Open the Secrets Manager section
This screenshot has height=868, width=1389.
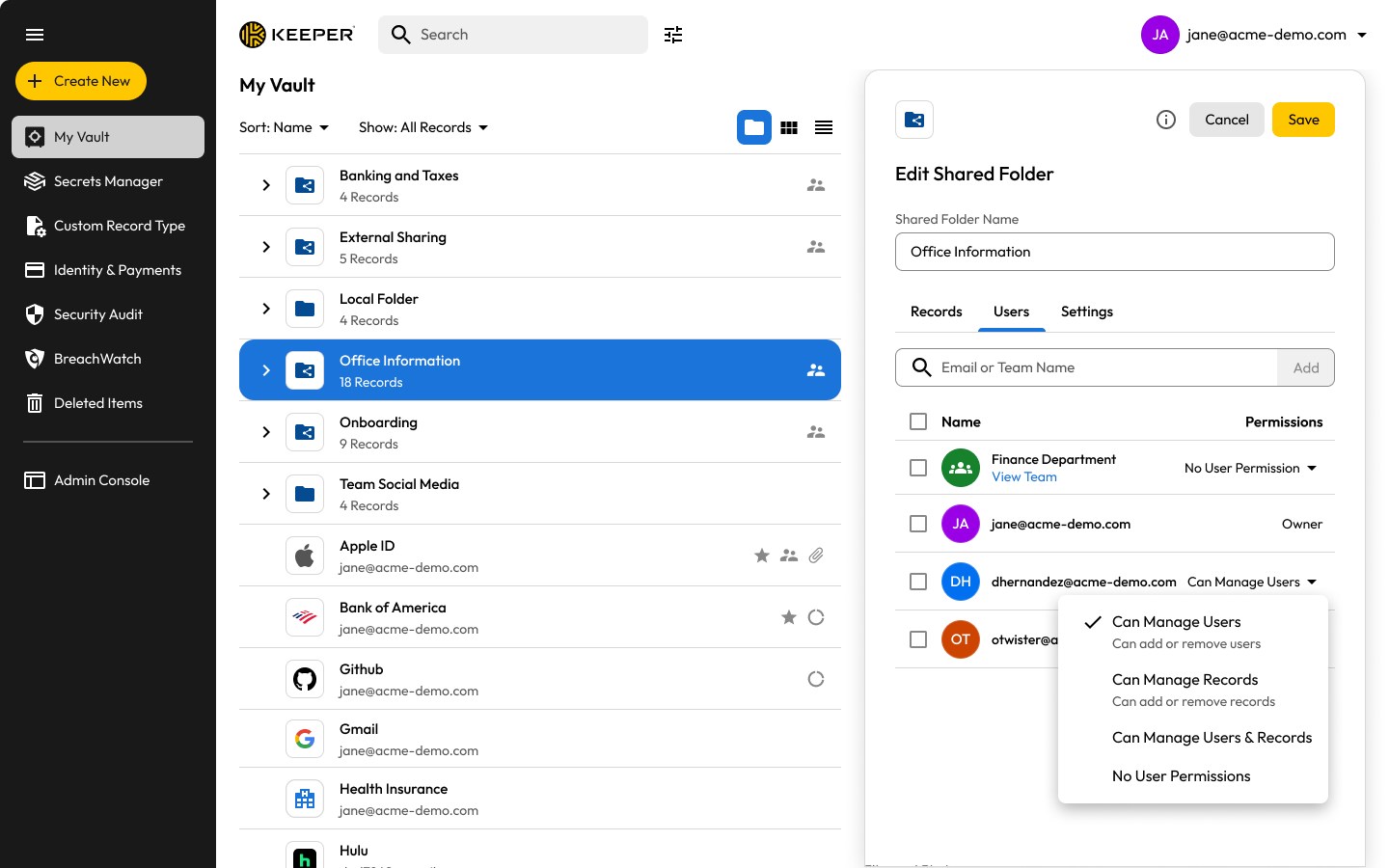tap(107, 181)
